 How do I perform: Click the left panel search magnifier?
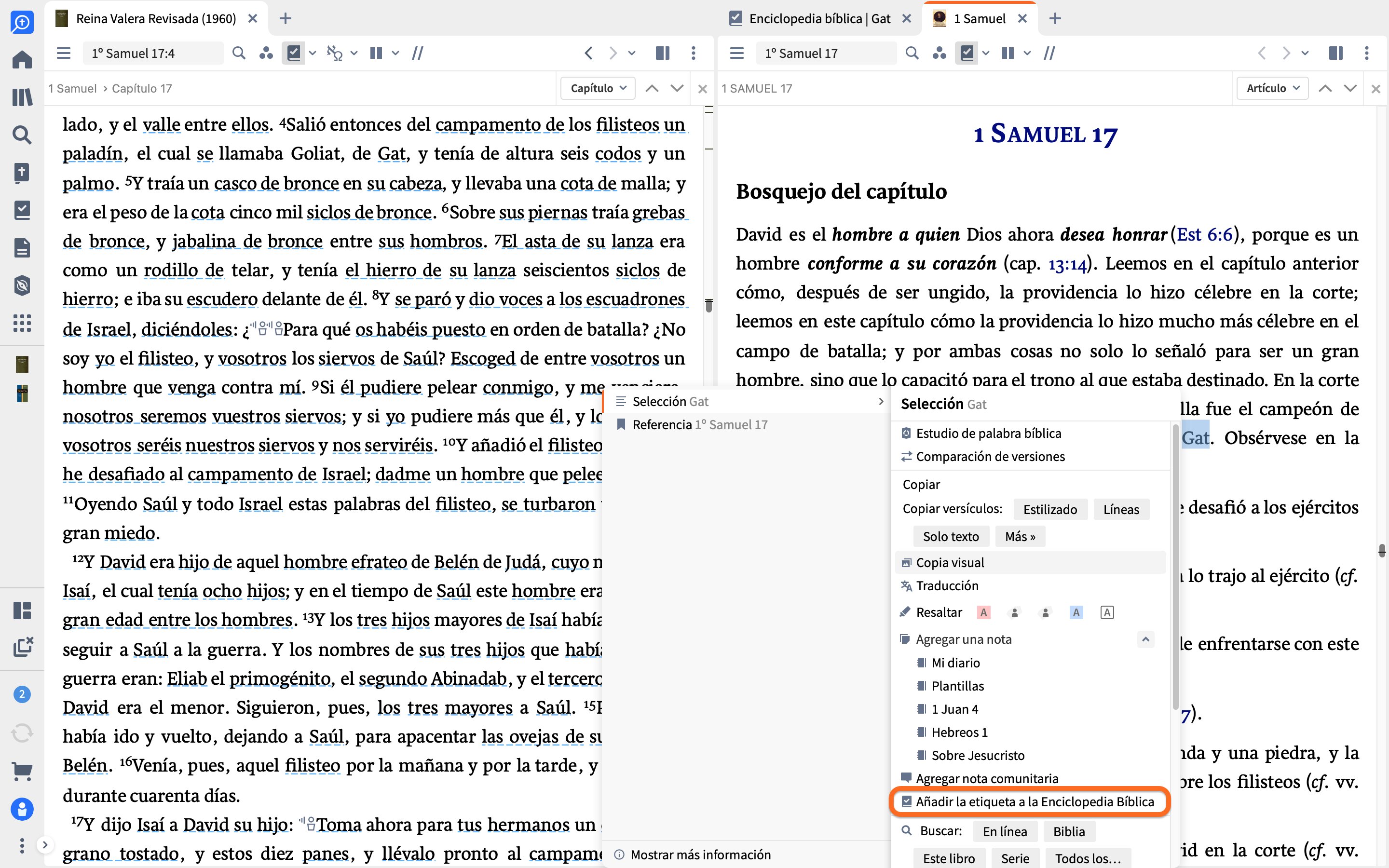pos(239,54)
